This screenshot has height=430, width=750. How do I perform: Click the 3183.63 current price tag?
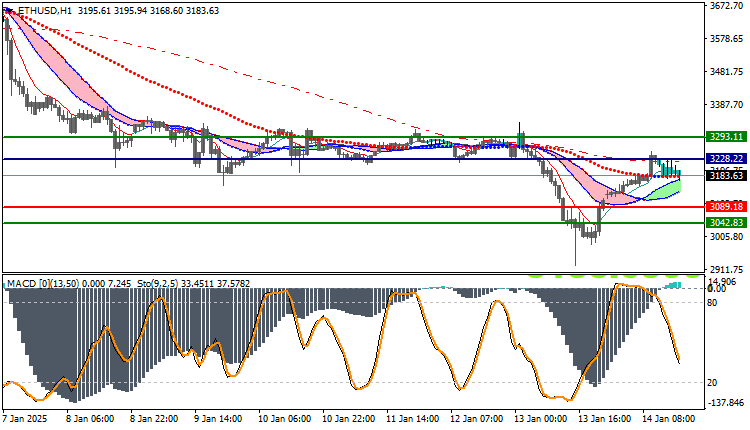pyautogui.click(x=726, y=176)
